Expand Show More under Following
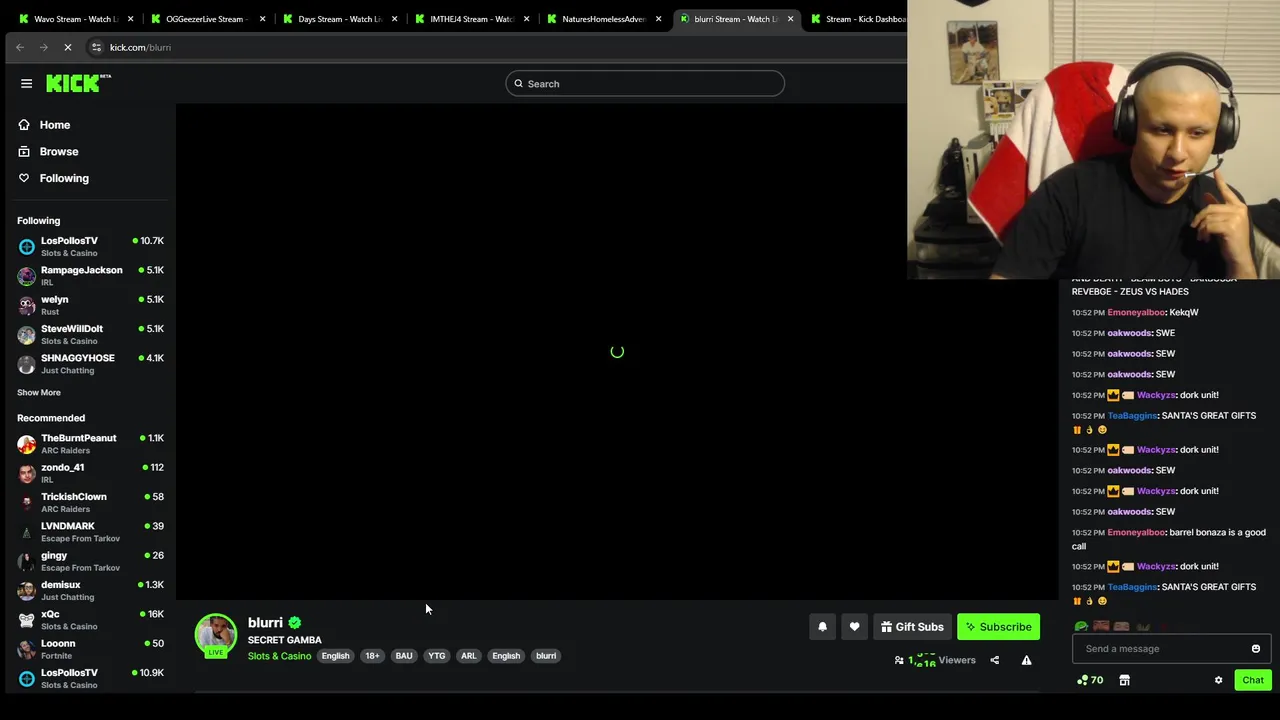1280x720 pixels. (39, 393)
